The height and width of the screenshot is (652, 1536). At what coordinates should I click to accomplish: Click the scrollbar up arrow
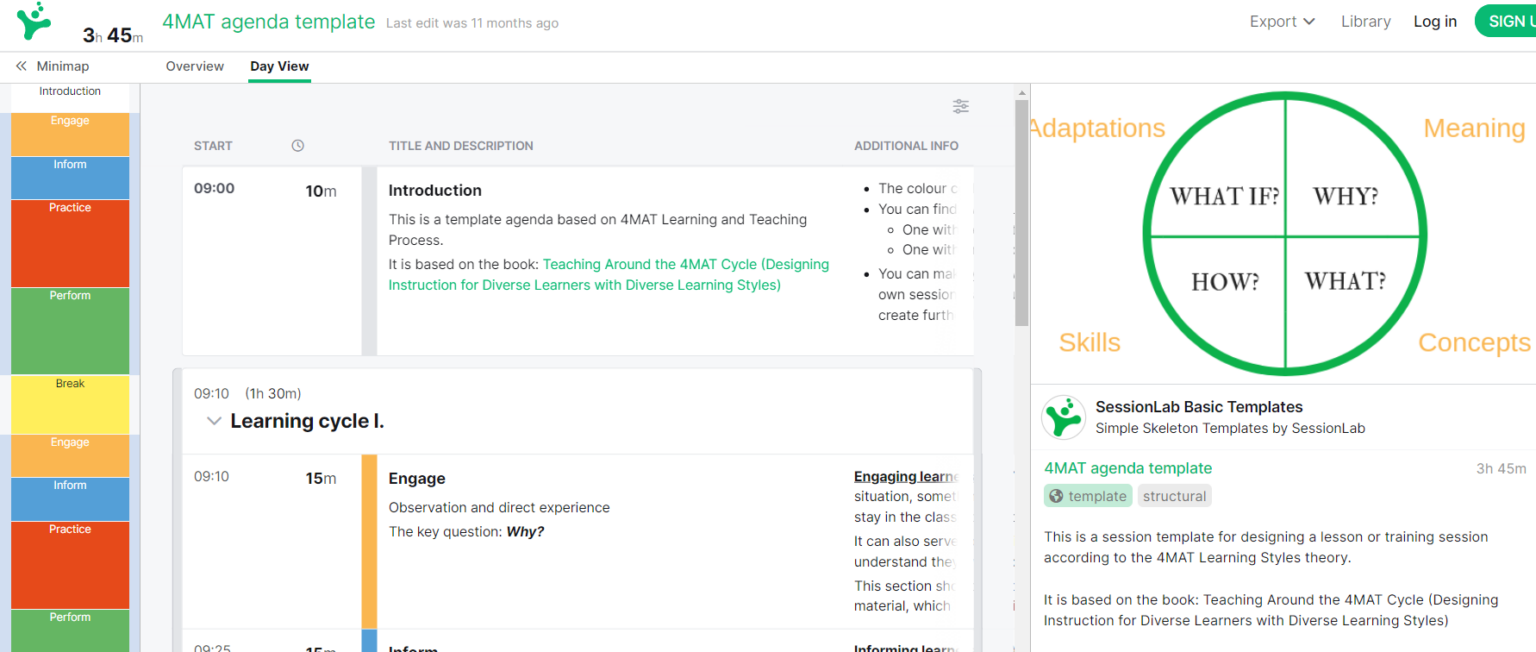[1022, 92]
